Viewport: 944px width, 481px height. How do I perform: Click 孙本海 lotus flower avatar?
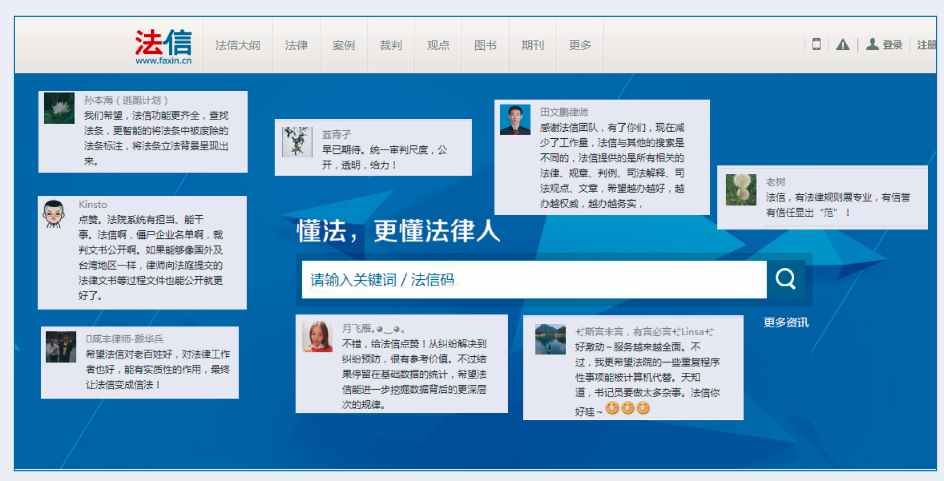click(x=59, y=108)
